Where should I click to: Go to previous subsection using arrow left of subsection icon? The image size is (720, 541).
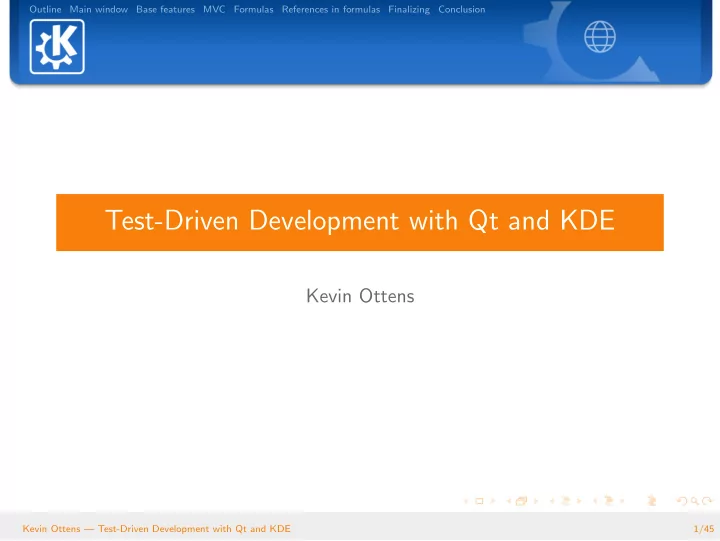point(552,501)
